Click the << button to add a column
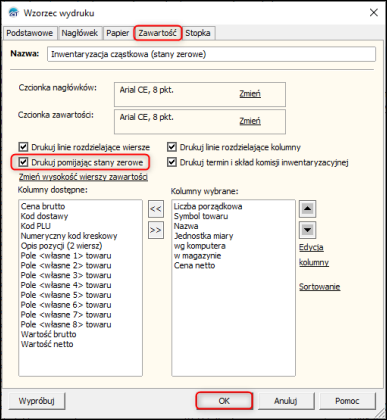The image size is (387, 420). tap(156, 209)
